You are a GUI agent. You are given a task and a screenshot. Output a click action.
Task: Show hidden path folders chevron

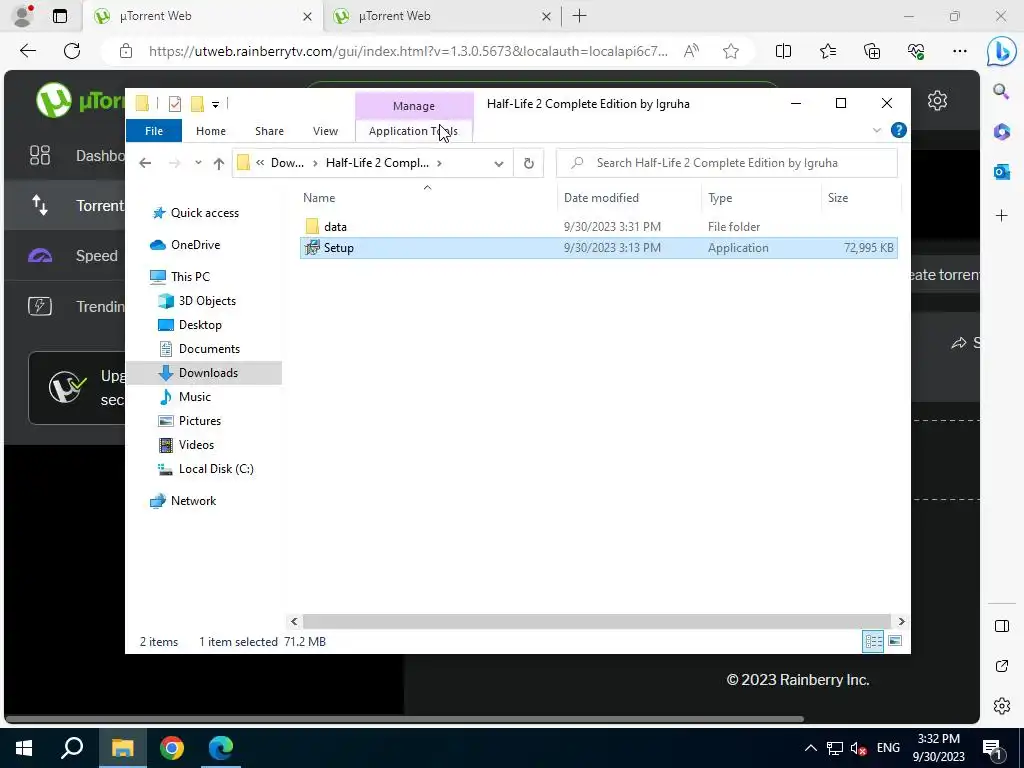pyautogui.click(x=260, y=163)
